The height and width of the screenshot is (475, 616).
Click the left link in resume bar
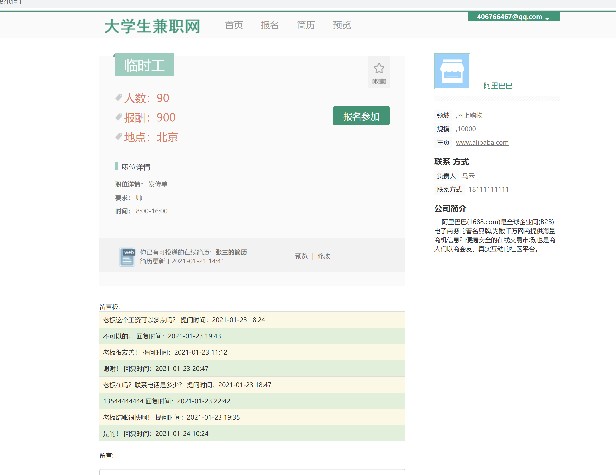301,257
